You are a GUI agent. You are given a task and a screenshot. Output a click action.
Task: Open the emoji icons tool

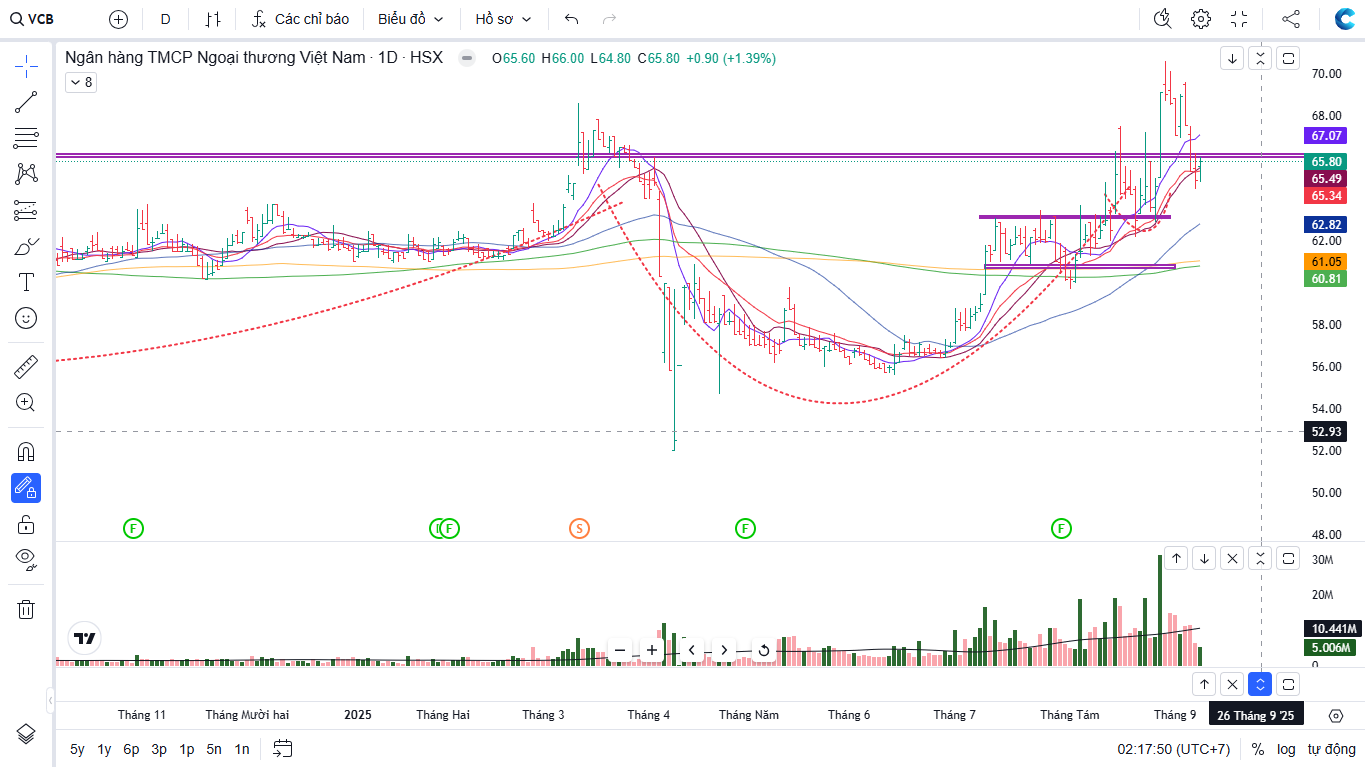click(26, 318)
